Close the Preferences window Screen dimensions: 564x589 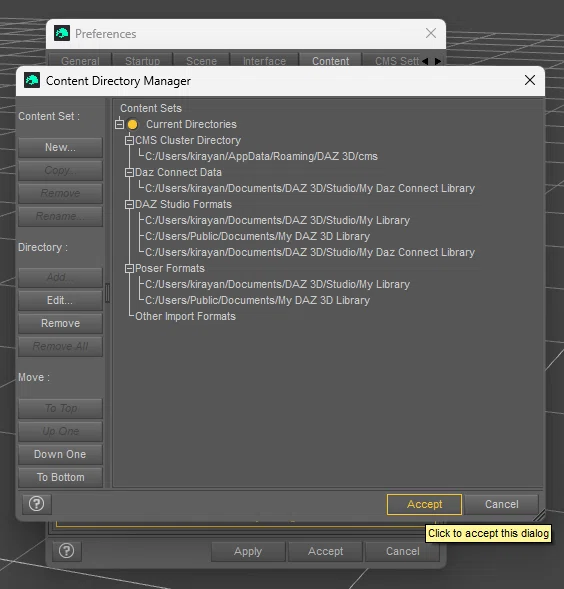tap(431, 33)
